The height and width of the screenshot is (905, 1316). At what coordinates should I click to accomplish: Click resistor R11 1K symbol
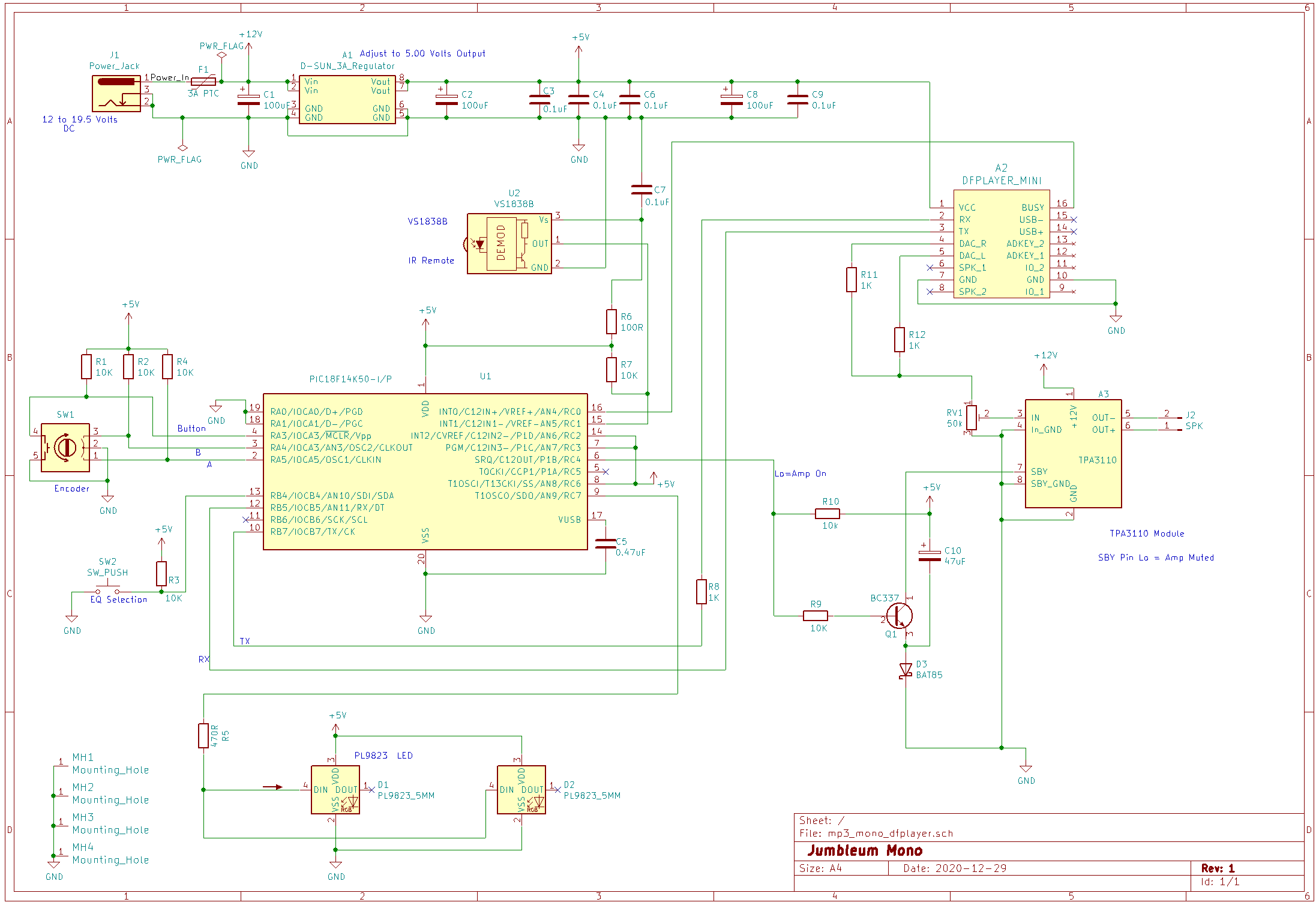tap(852, 280)
